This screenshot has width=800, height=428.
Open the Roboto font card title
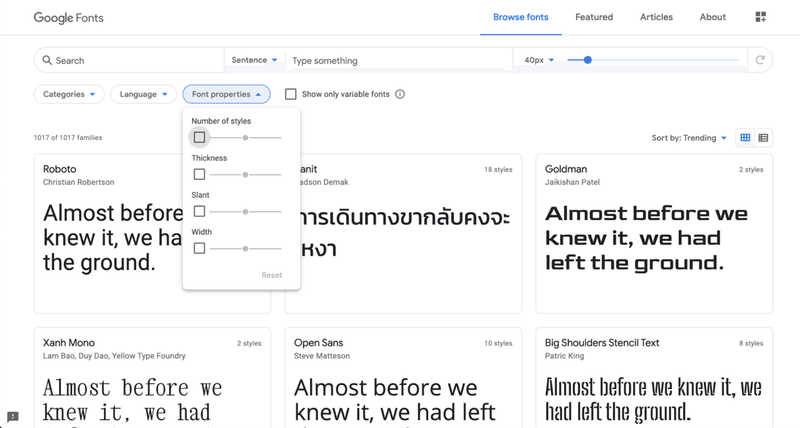[x=60, y=169]
